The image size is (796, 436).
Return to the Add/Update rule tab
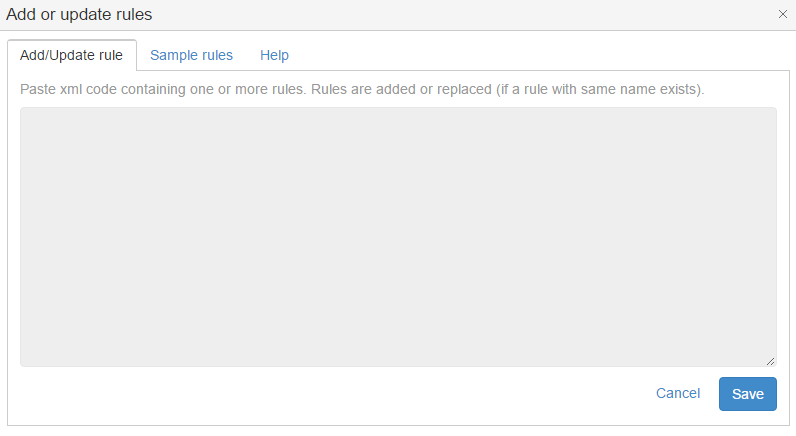coord(71,55)
